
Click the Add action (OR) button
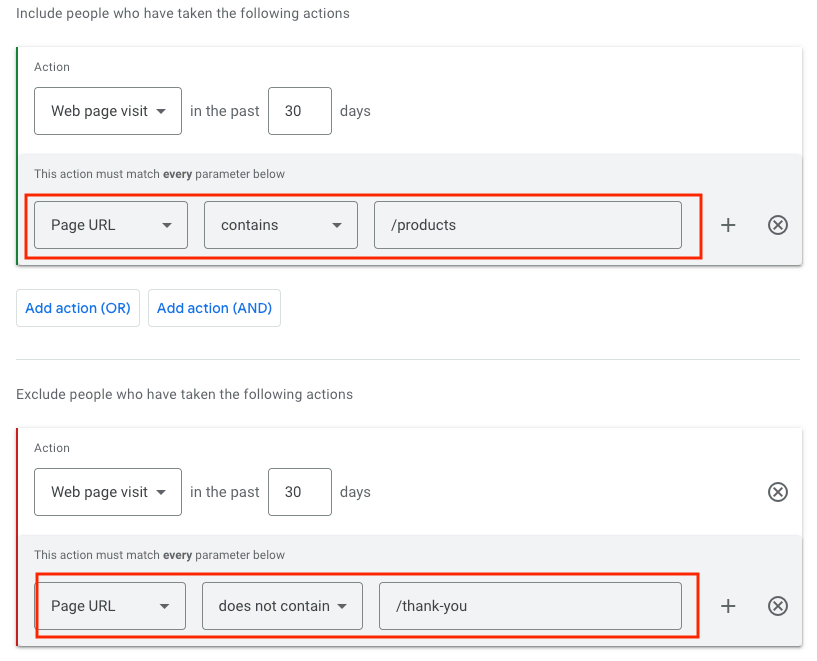(78, 308)
